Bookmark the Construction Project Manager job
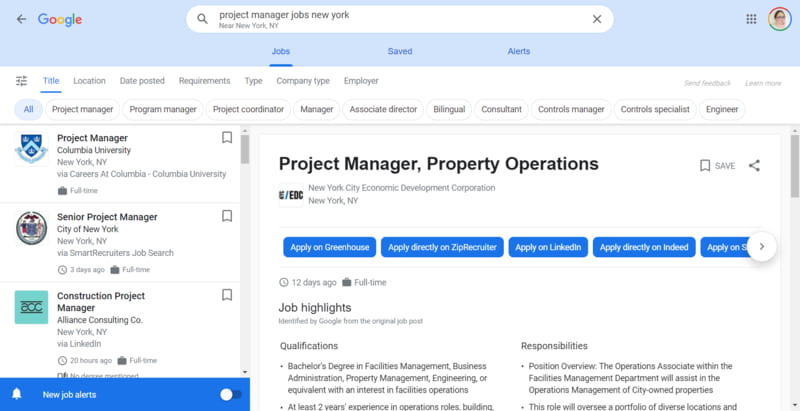 coord(227,295)
